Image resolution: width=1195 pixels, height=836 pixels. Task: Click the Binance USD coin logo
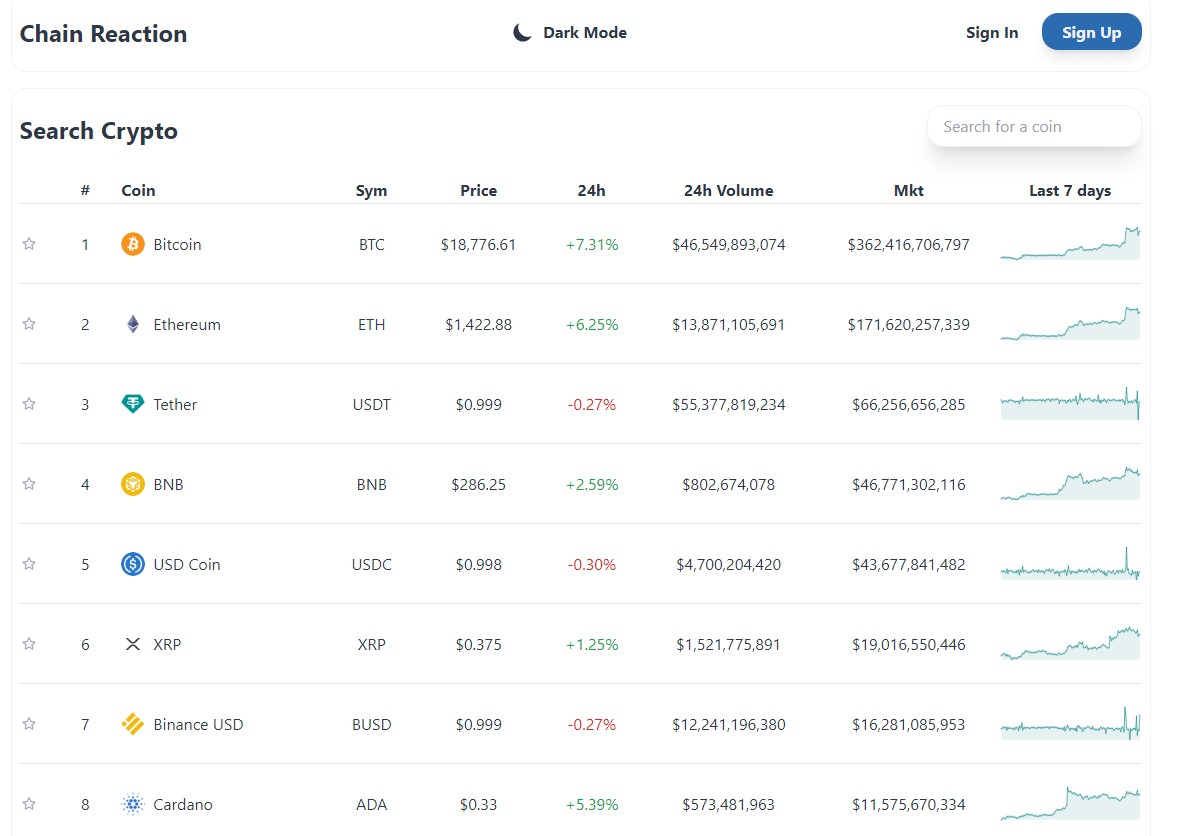click(131, 724)
